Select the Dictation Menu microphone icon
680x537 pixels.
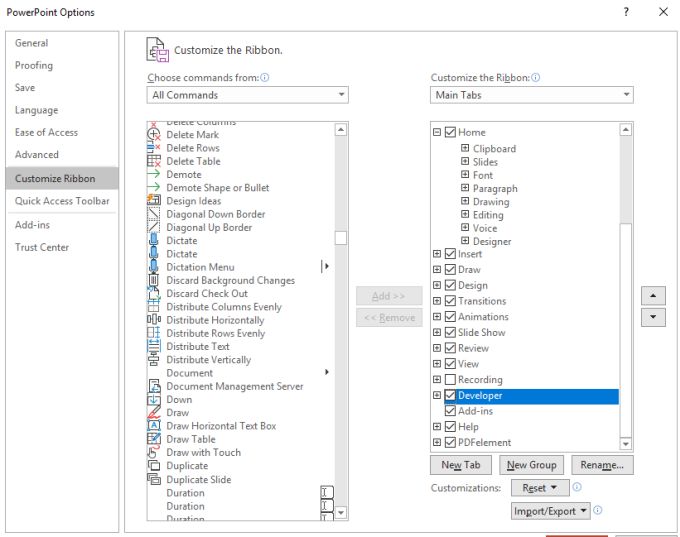pos(154,267)
